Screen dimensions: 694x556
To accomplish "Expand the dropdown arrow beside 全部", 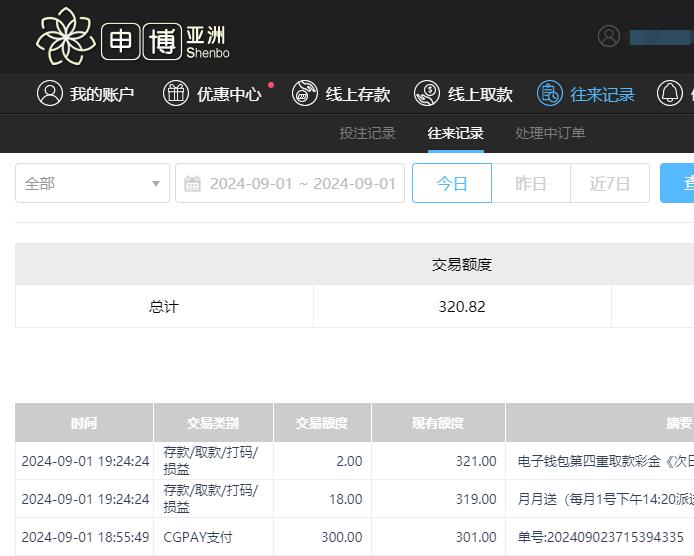I will click(155, 184).
